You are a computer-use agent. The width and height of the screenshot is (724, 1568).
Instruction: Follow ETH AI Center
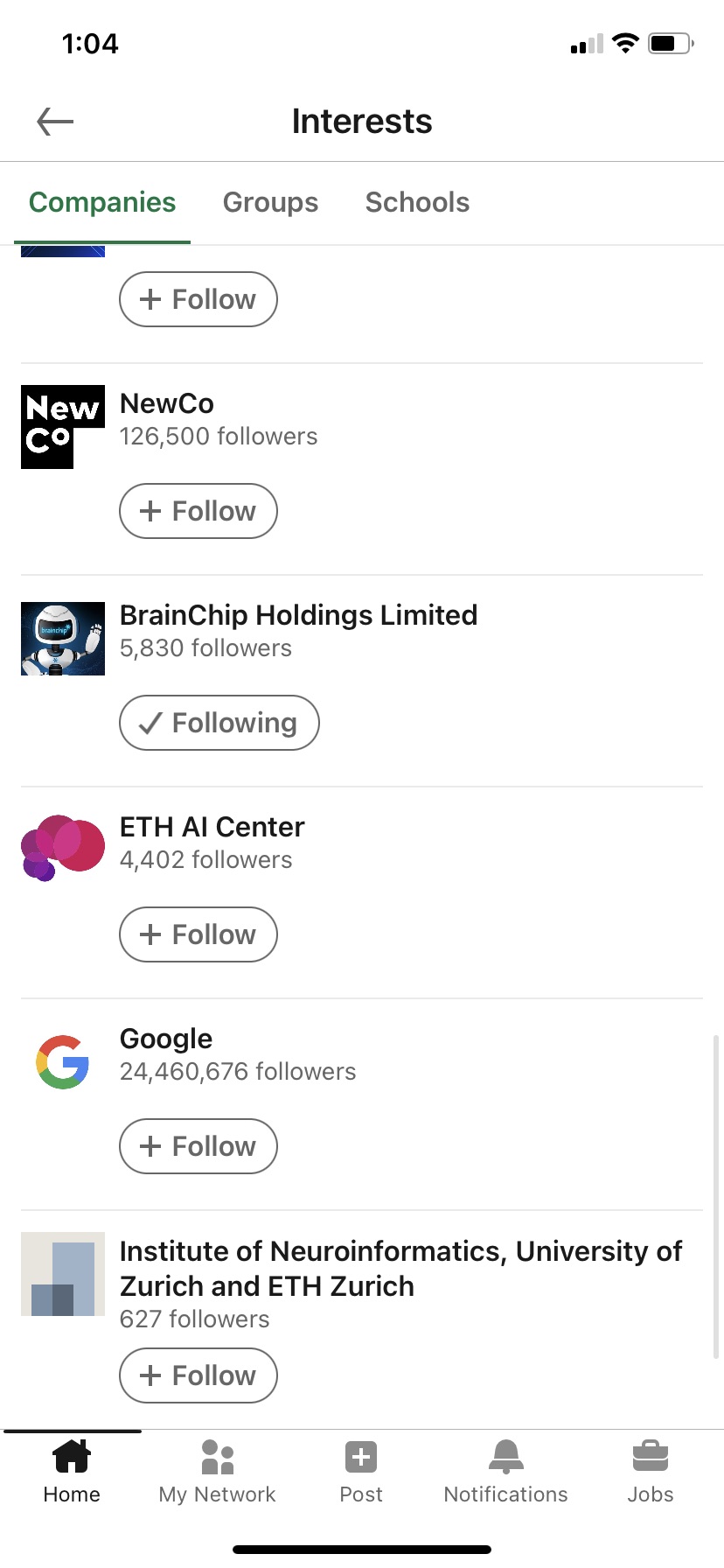pyautogui.click(x=198, y=934)
